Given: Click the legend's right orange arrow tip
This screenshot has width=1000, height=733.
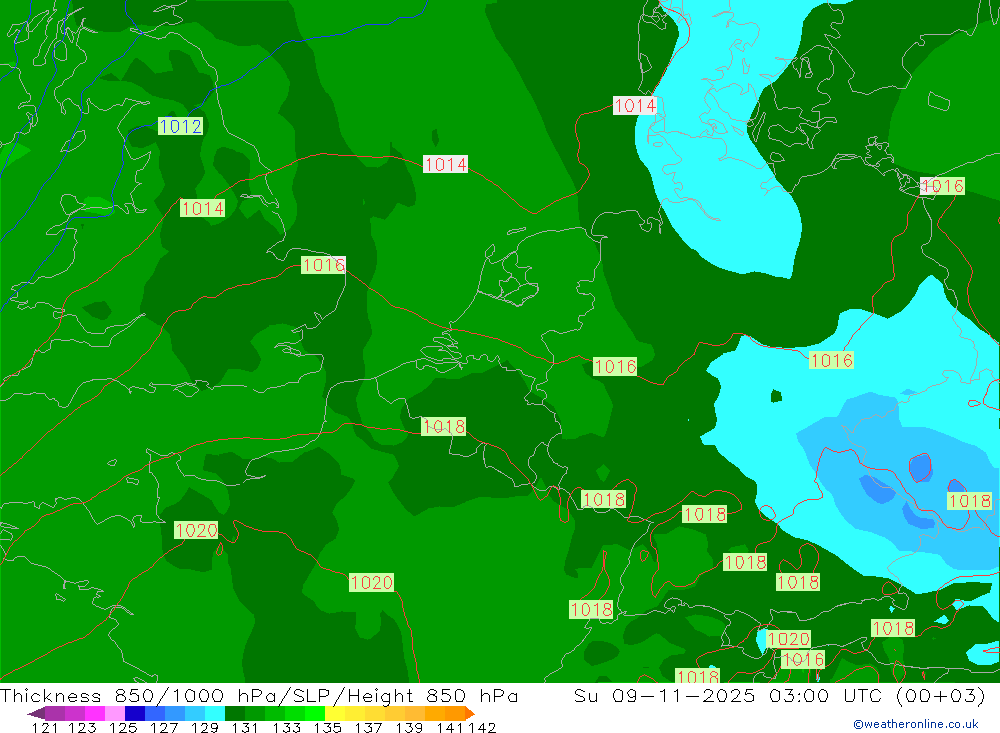Looking at the screenshot, I should [x=470, y=713].
